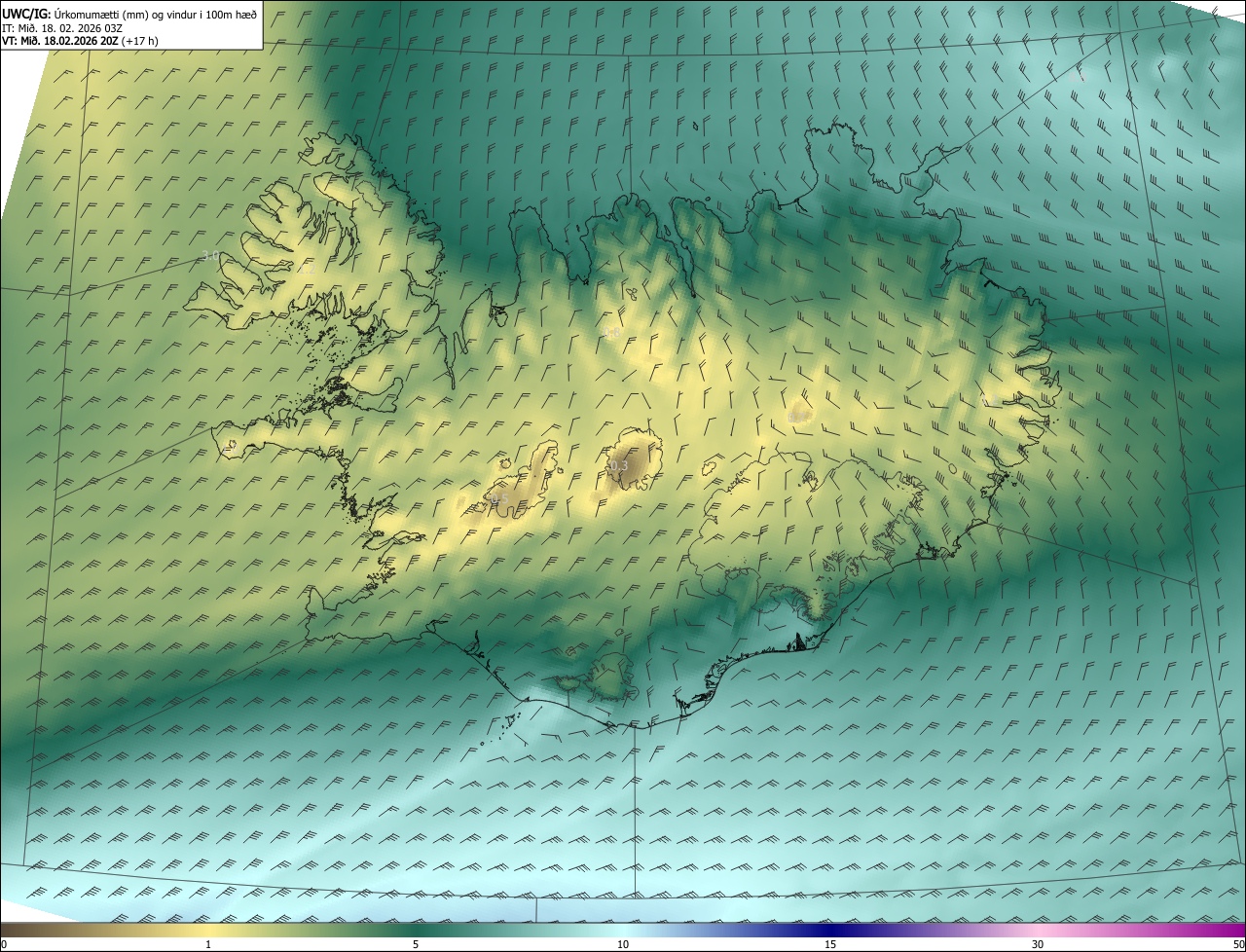Image resolution: width=1246 pixels, height=952 pixels.
Task: Select the 'VT: Mið. 18.02.2026 20Z (+17 h)' line
Action: click(x=80, y=41)
